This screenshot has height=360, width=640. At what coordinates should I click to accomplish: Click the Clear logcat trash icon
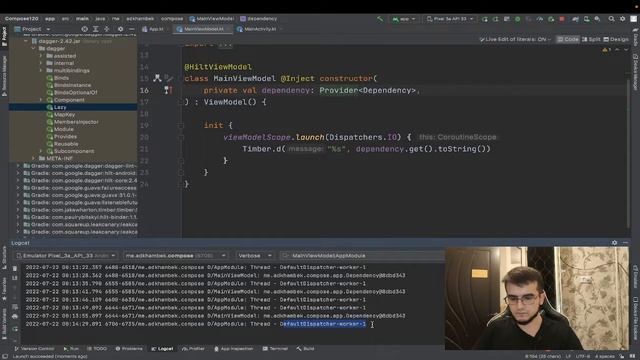coord(15,268)
